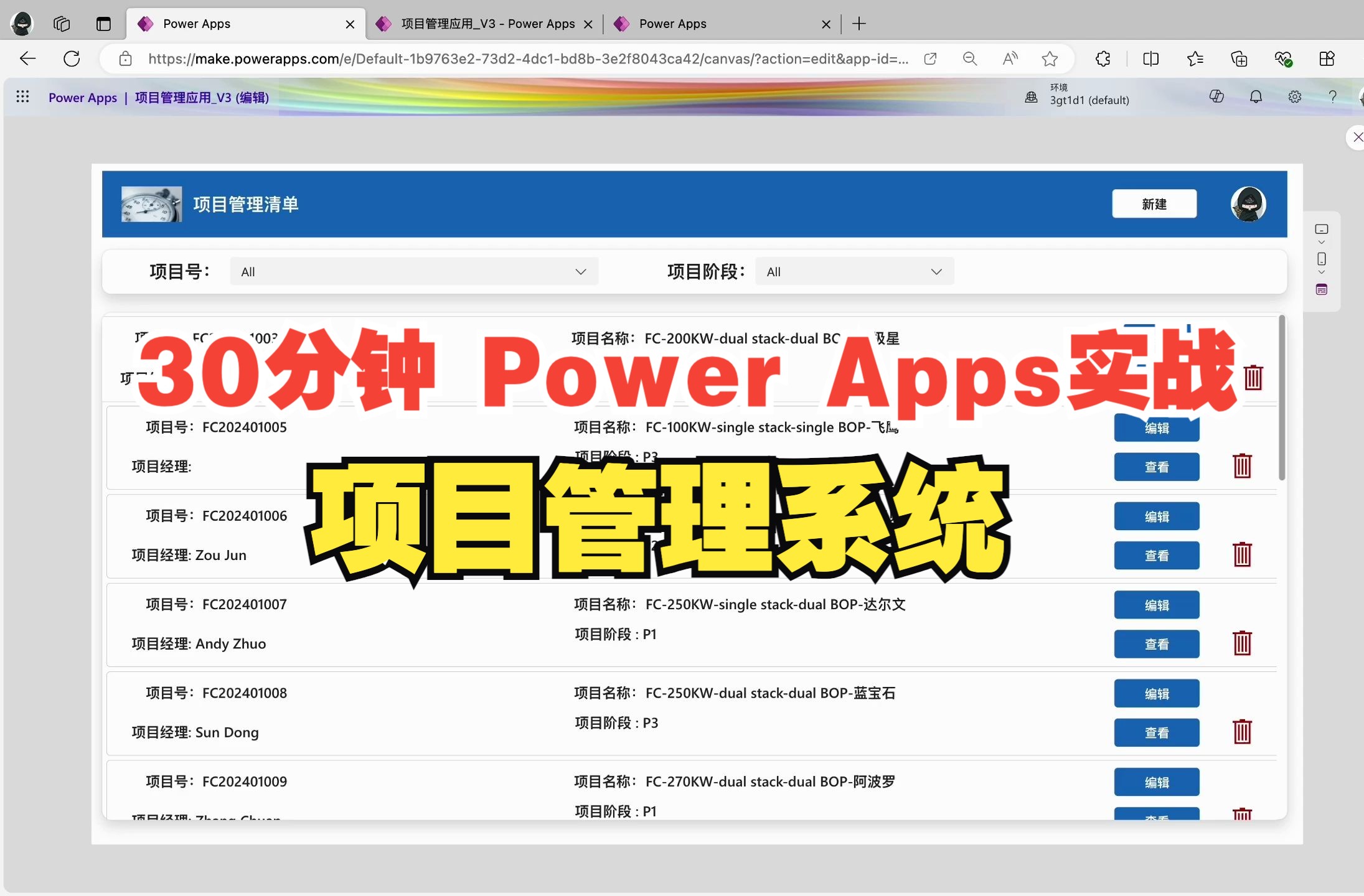Click the user avatar in the app header
This screenshot has width=1364, height=896.
click(1248, 204)
